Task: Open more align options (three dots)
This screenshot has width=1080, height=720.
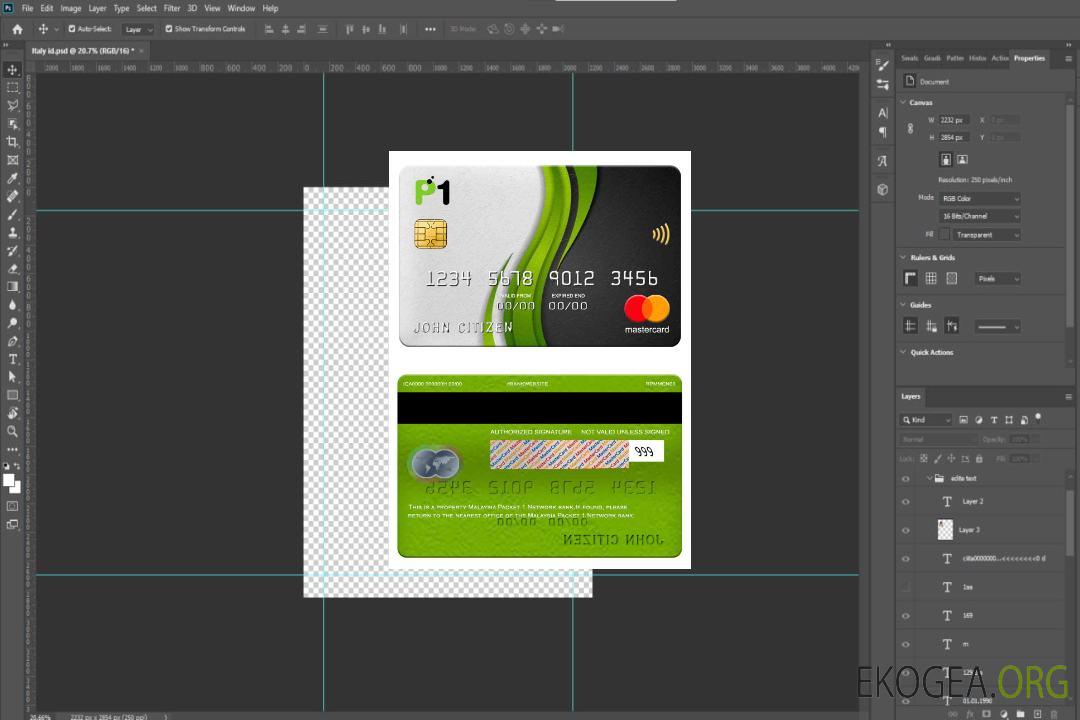Action: (x=430, y=29)
